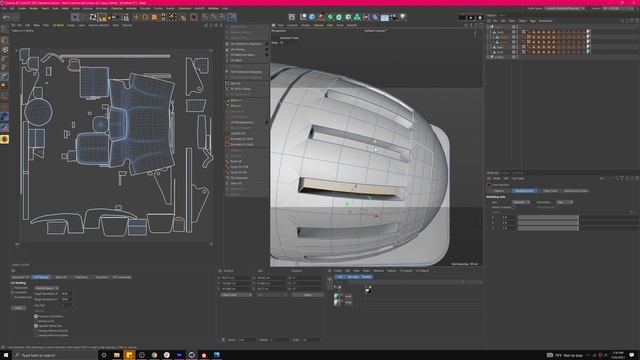
Task: Open the UV Mesh menu in the UV editor
Action: (58, 25)
